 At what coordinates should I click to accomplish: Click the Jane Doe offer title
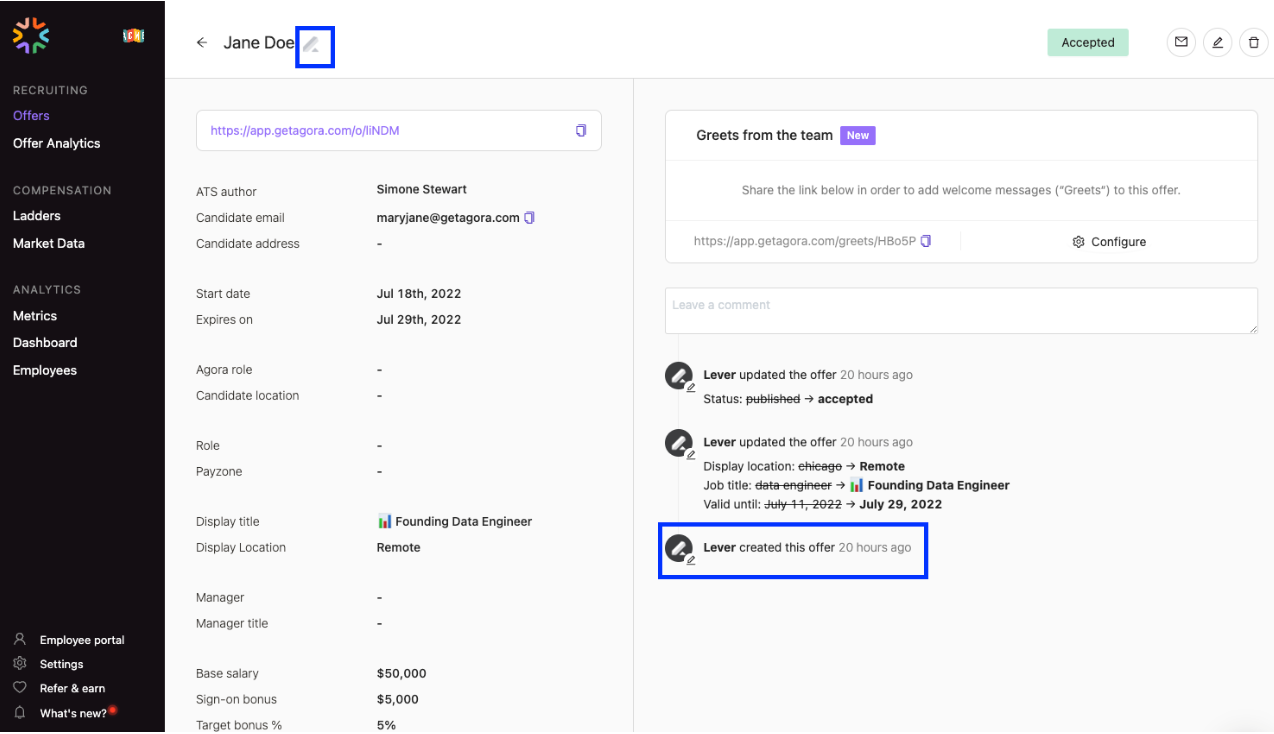pyautogui.click(x=259, y=43)
